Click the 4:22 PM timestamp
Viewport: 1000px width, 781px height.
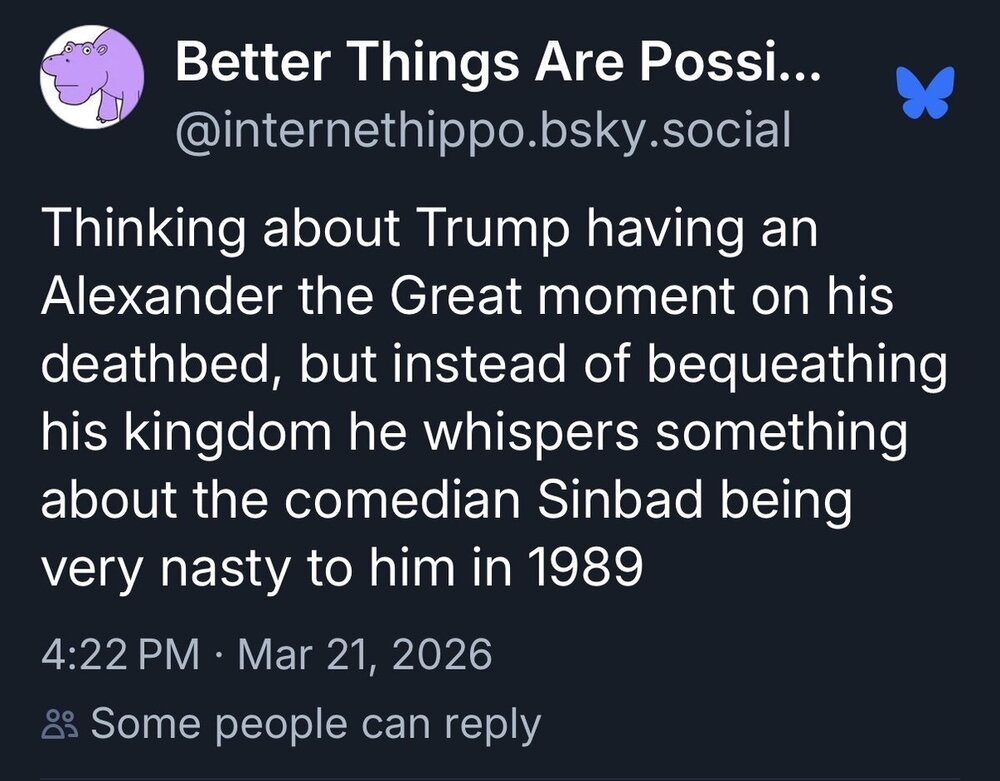click(x=119, y=656)
